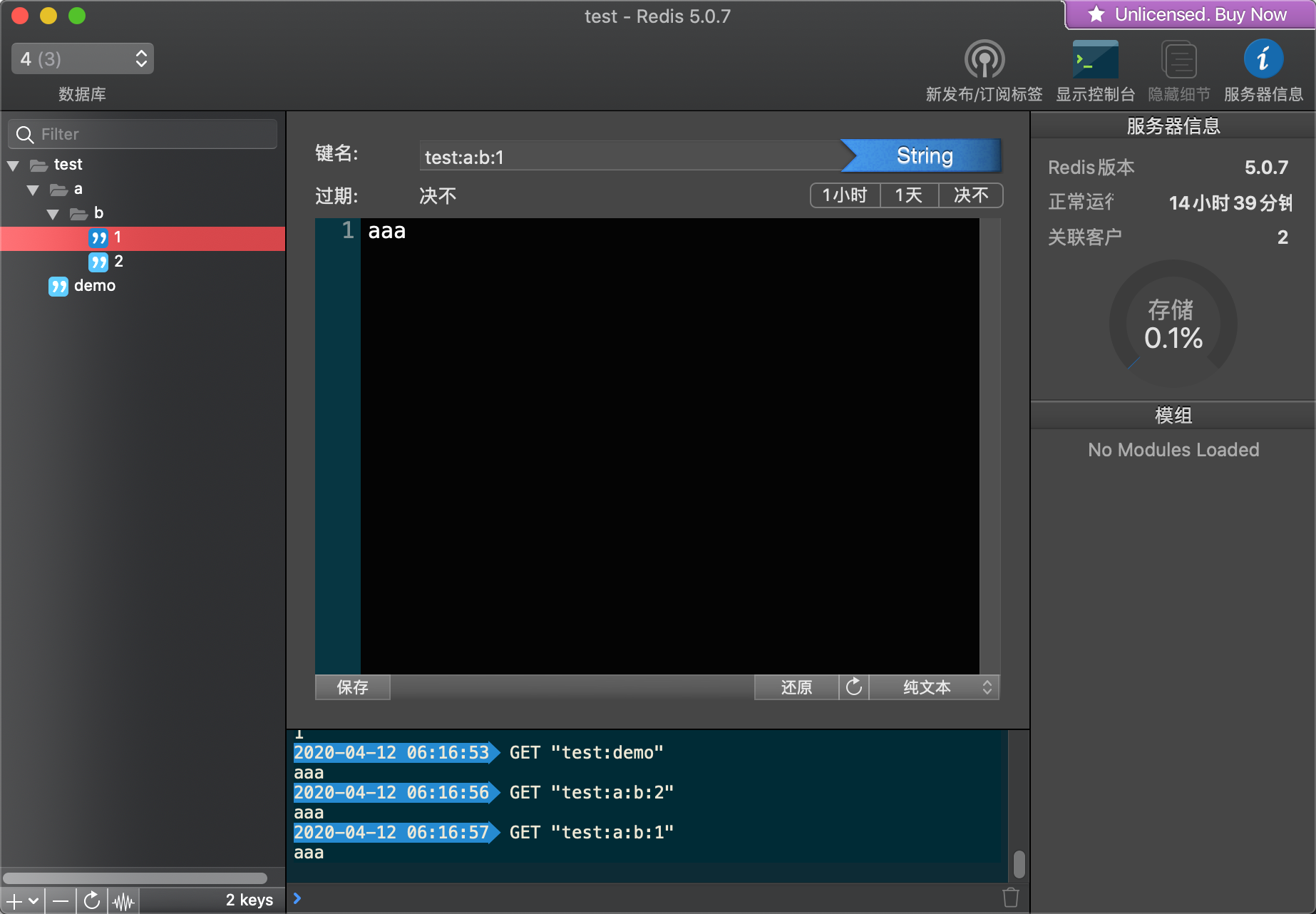This screenshot has height=914, width=1316.
Task: Save the key value
Action: pyautogui.click(x=352, y=687)
